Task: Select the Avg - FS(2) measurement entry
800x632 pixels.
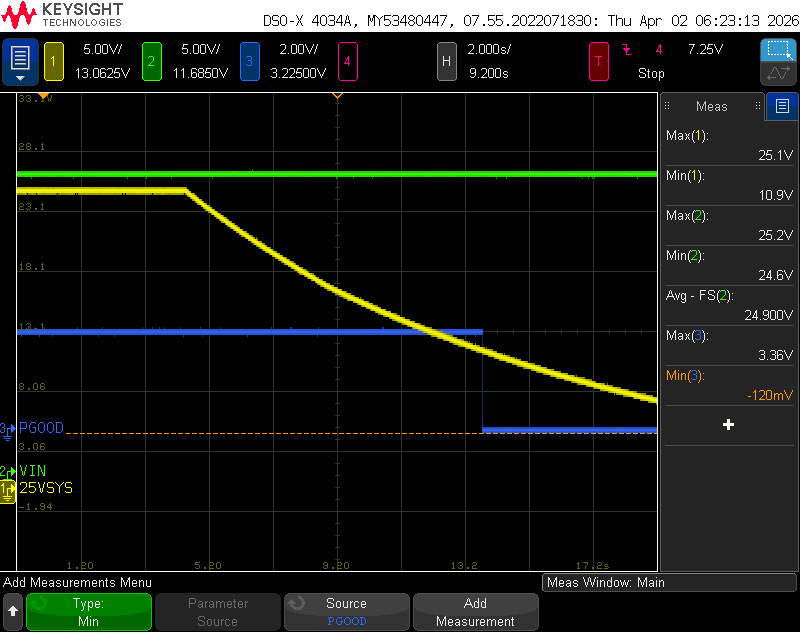Action: pyautogui.click(x=730, y=306)
